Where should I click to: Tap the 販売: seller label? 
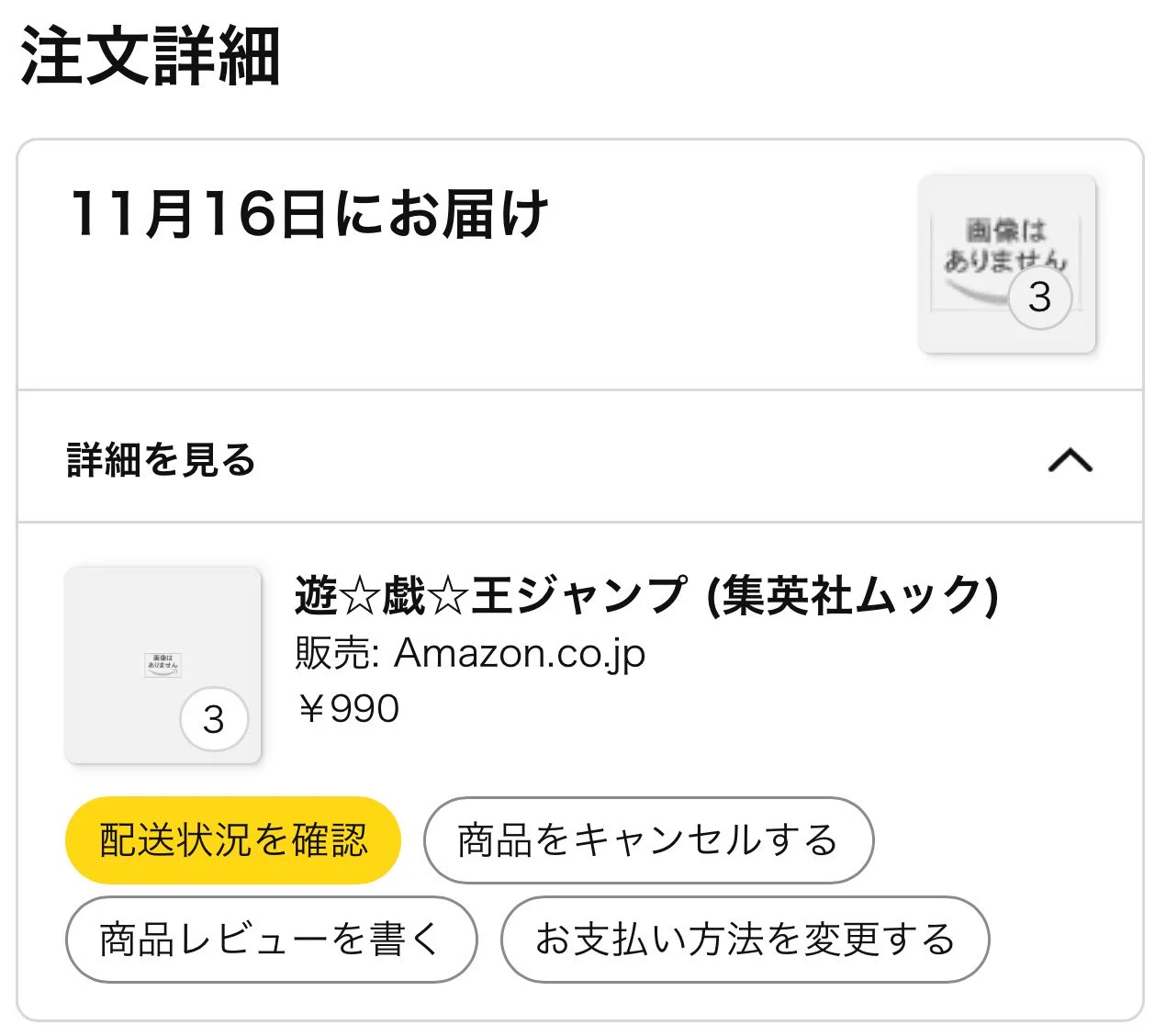coord(338,654)
